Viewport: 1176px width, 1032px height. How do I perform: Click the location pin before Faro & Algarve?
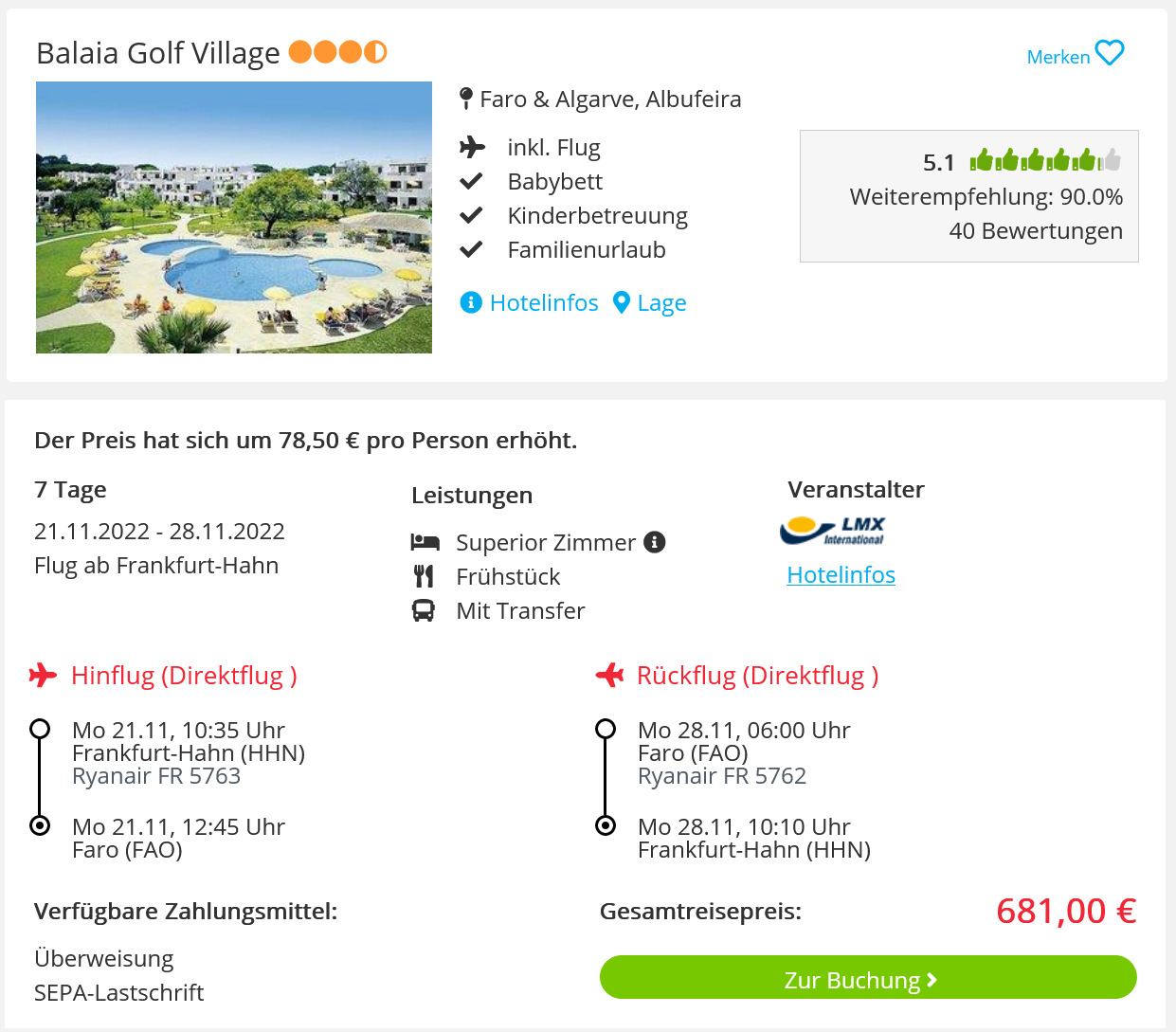(466, 99)
